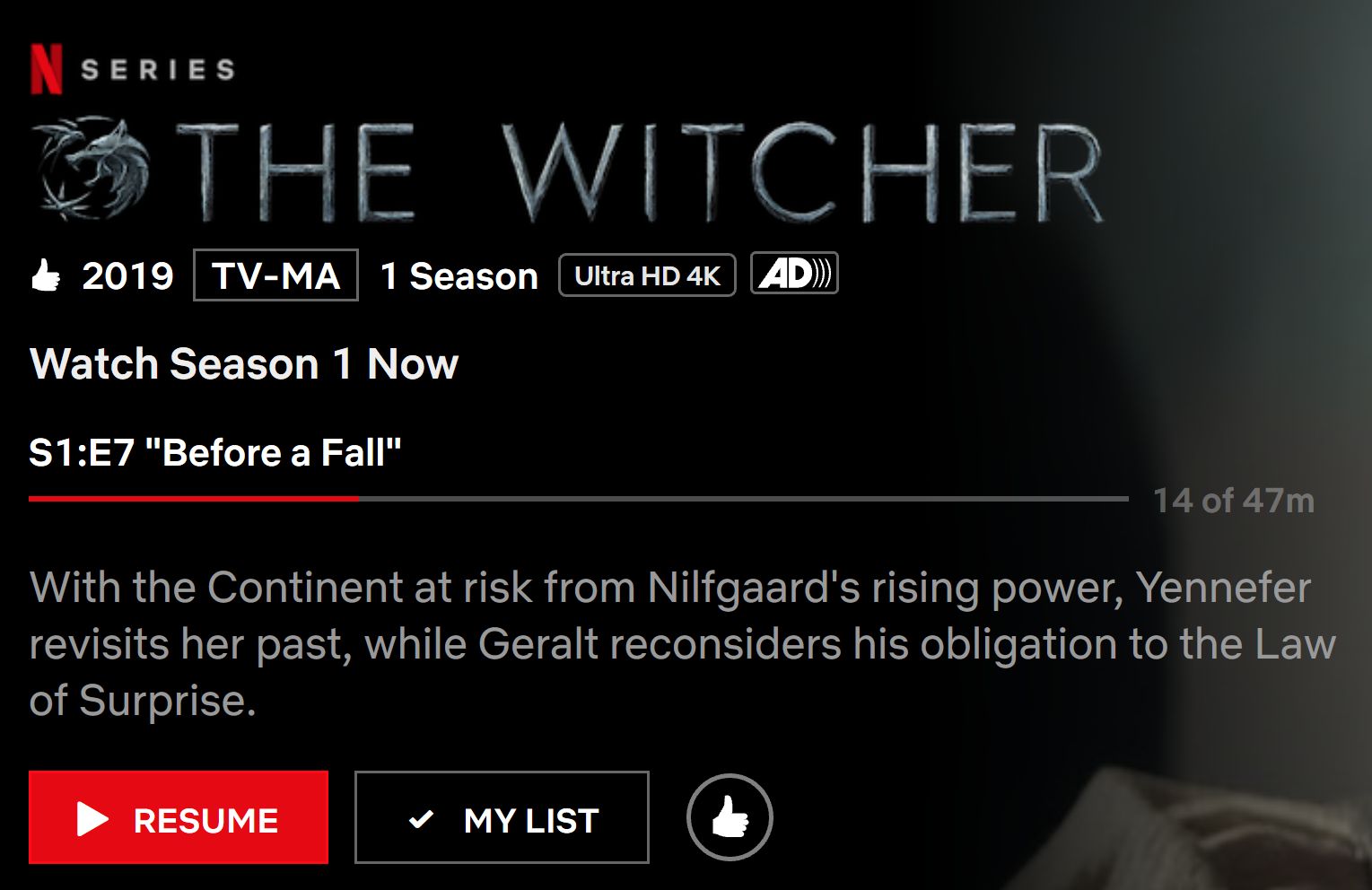1372x890 pixels.
Task: Click the SERIES label
Action: pyautogui.click(x=158, y=70)
